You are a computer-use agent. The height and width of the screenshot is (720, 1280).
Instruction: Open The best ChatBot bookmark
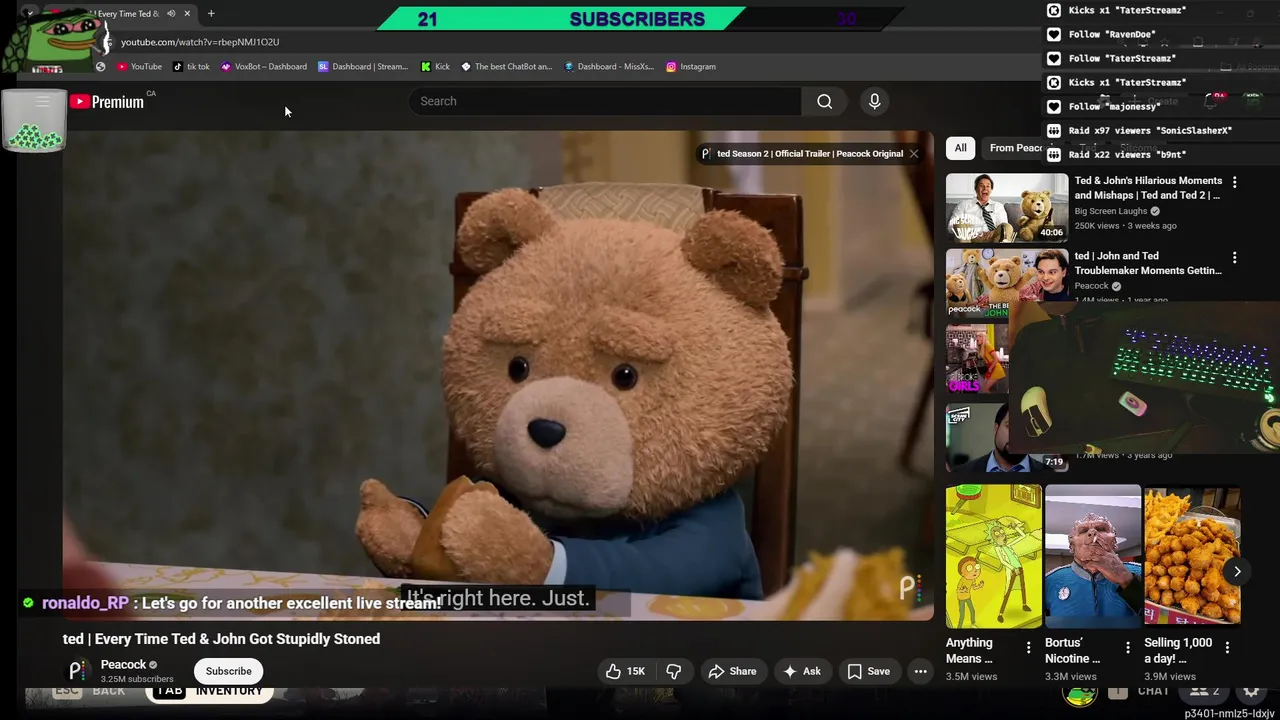[x=506, y=66]
